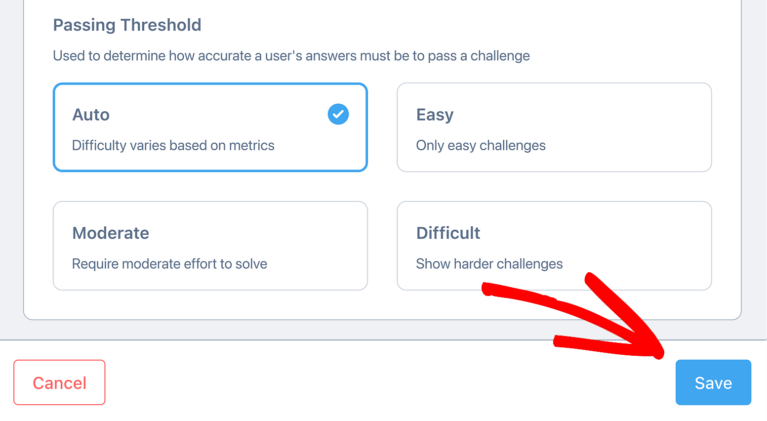Image resolution: width=767 pixels, height=421 pixels.
Task: Cancel the threshold changes
Action: [59, 382]
